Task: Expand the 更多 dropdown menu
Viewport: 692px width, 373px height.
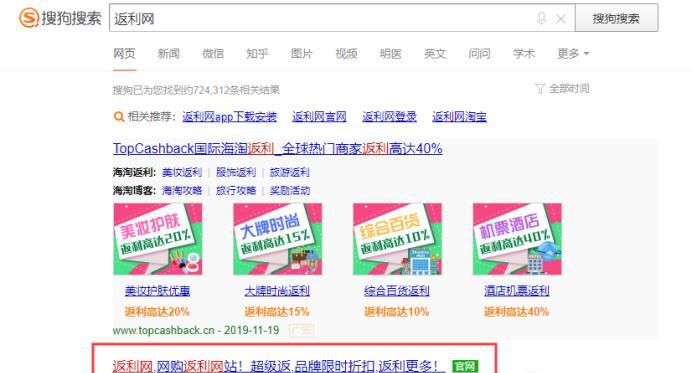Action: pos(573,54)
